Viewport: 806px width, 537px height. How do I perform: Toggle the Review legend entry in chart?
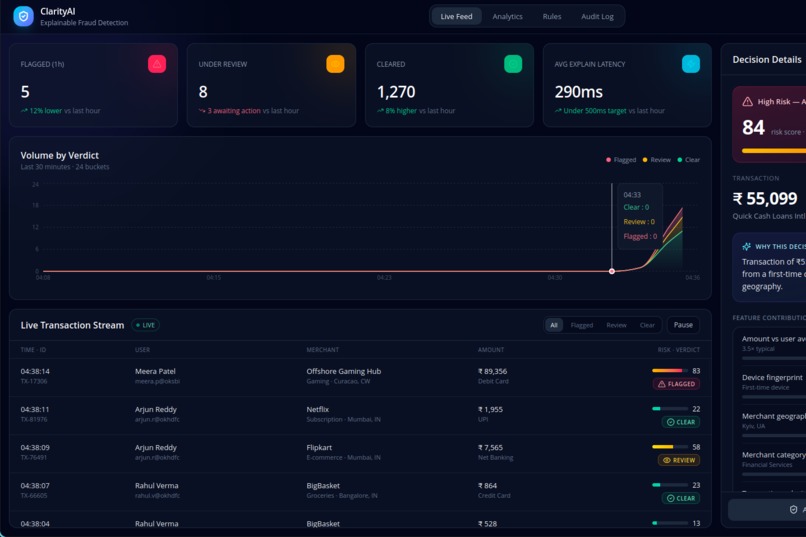pos(656,160)
